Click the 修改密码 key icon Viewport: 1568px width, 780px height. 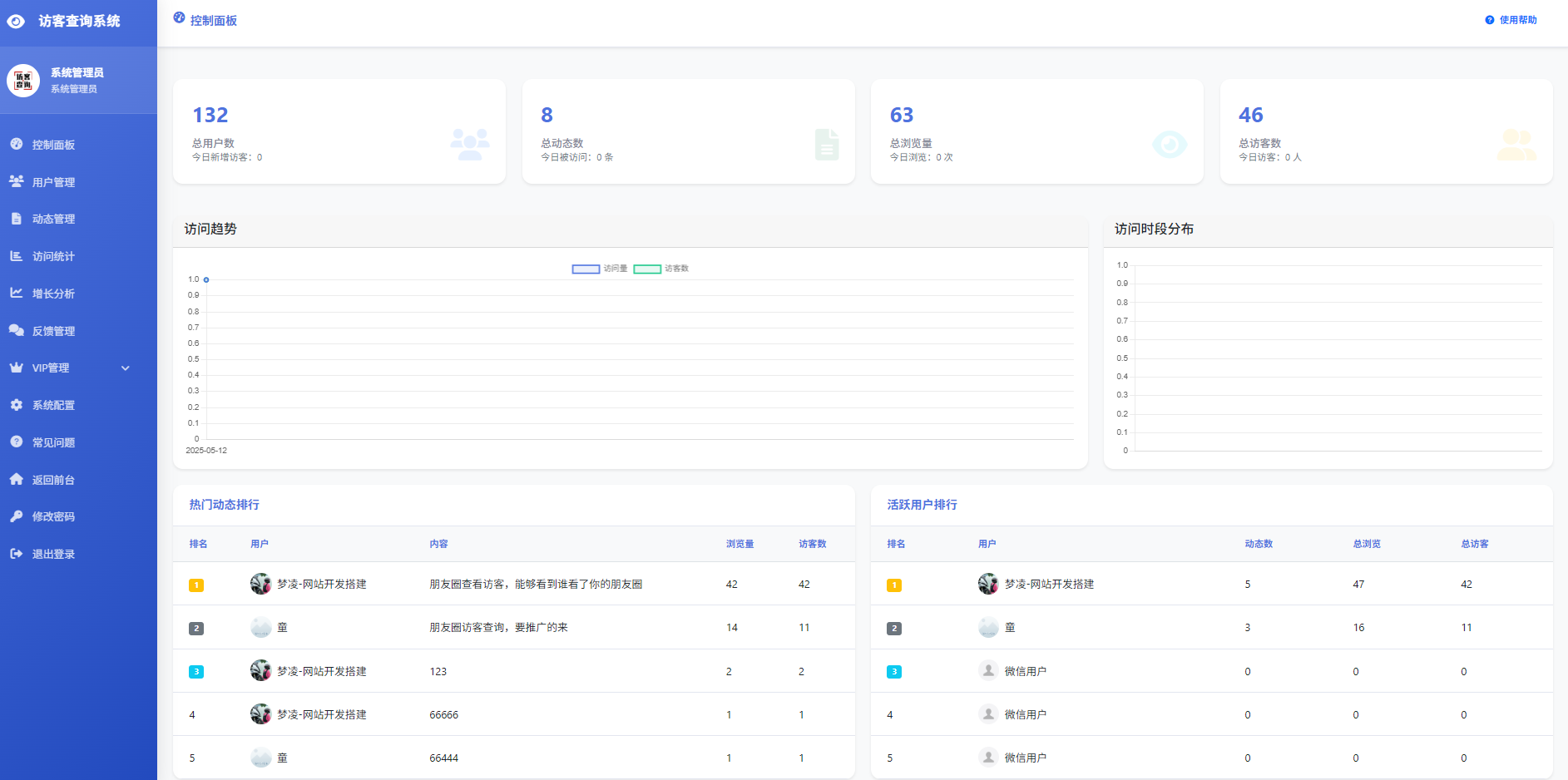[16, 516]
